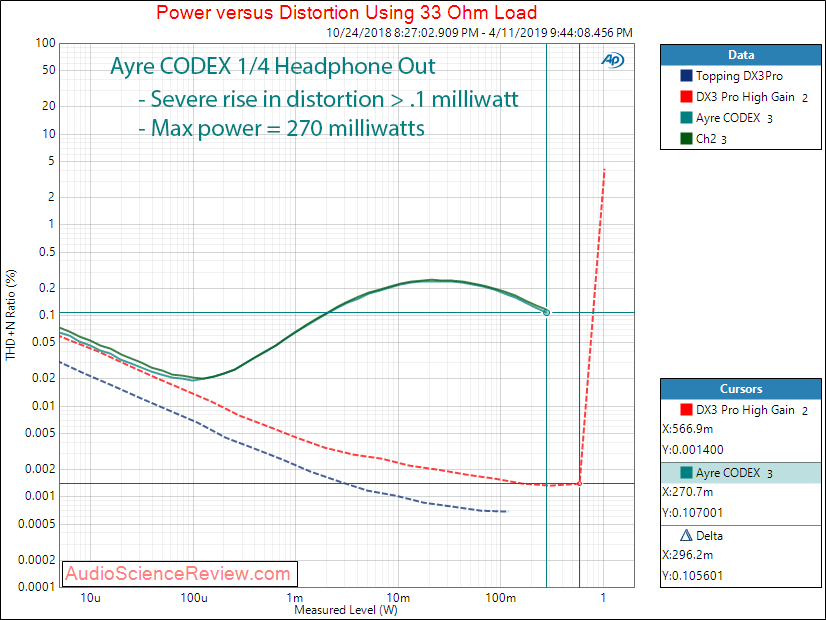The width and height of the screenshot is (826, 620).
Task: Click the red color square in Cursors DX3 row
Action: [x=686, y=409]
